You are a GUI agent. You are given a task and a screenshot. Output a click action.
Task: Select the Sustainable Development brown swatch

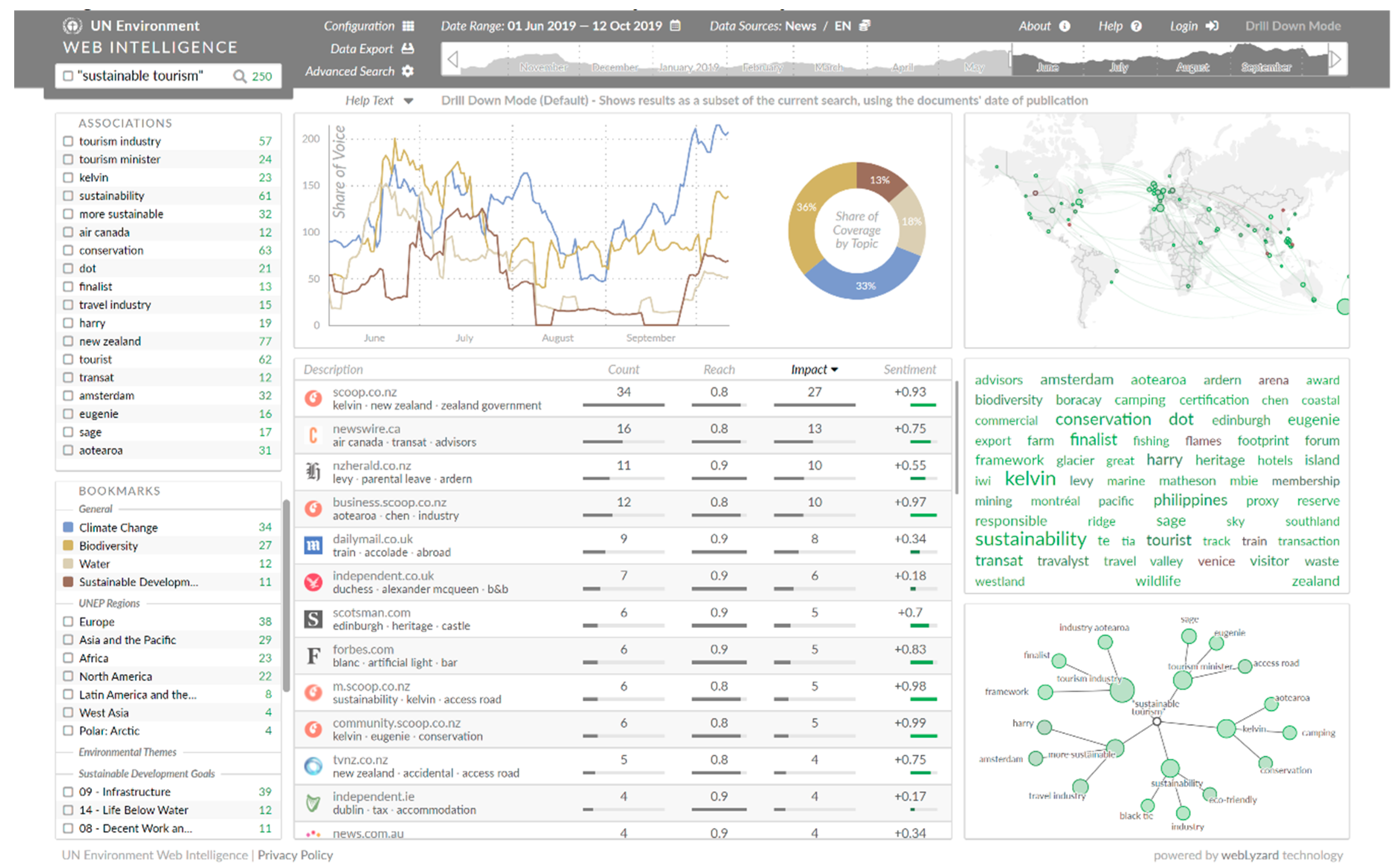(68, 582)
